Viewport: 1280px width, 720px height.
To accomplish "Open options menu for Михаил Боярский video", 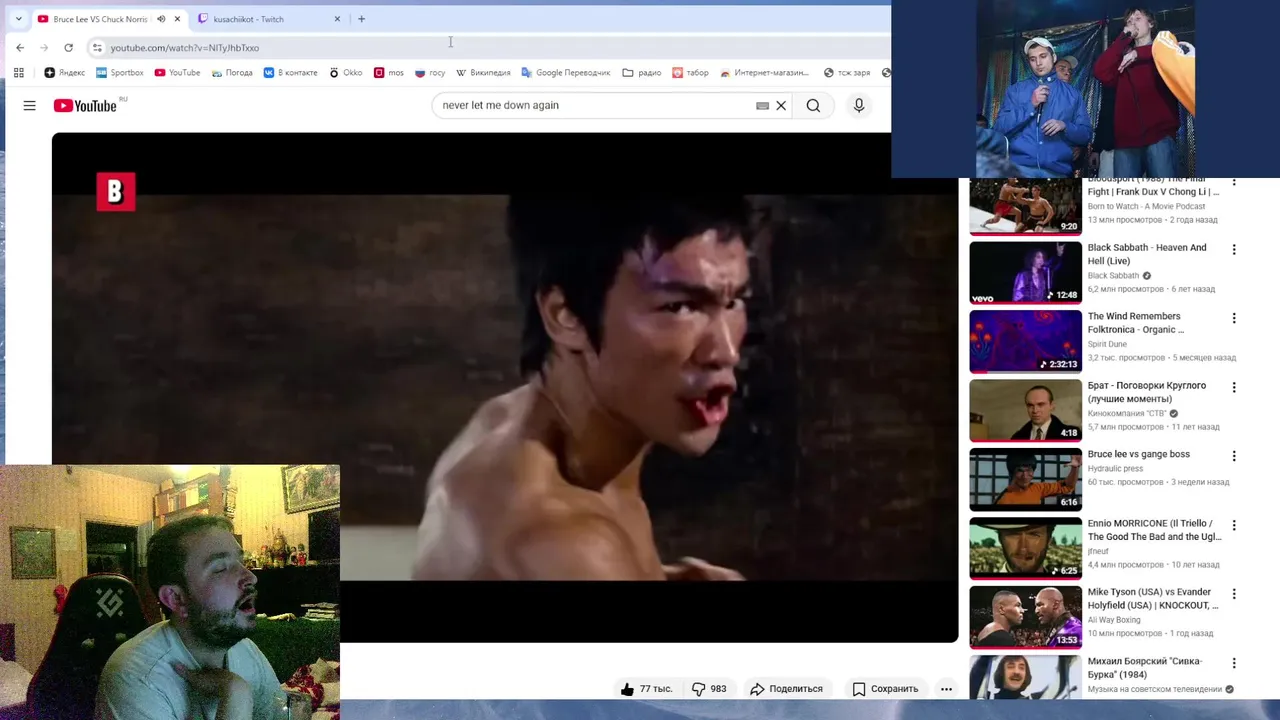I will coord(1234,664).
